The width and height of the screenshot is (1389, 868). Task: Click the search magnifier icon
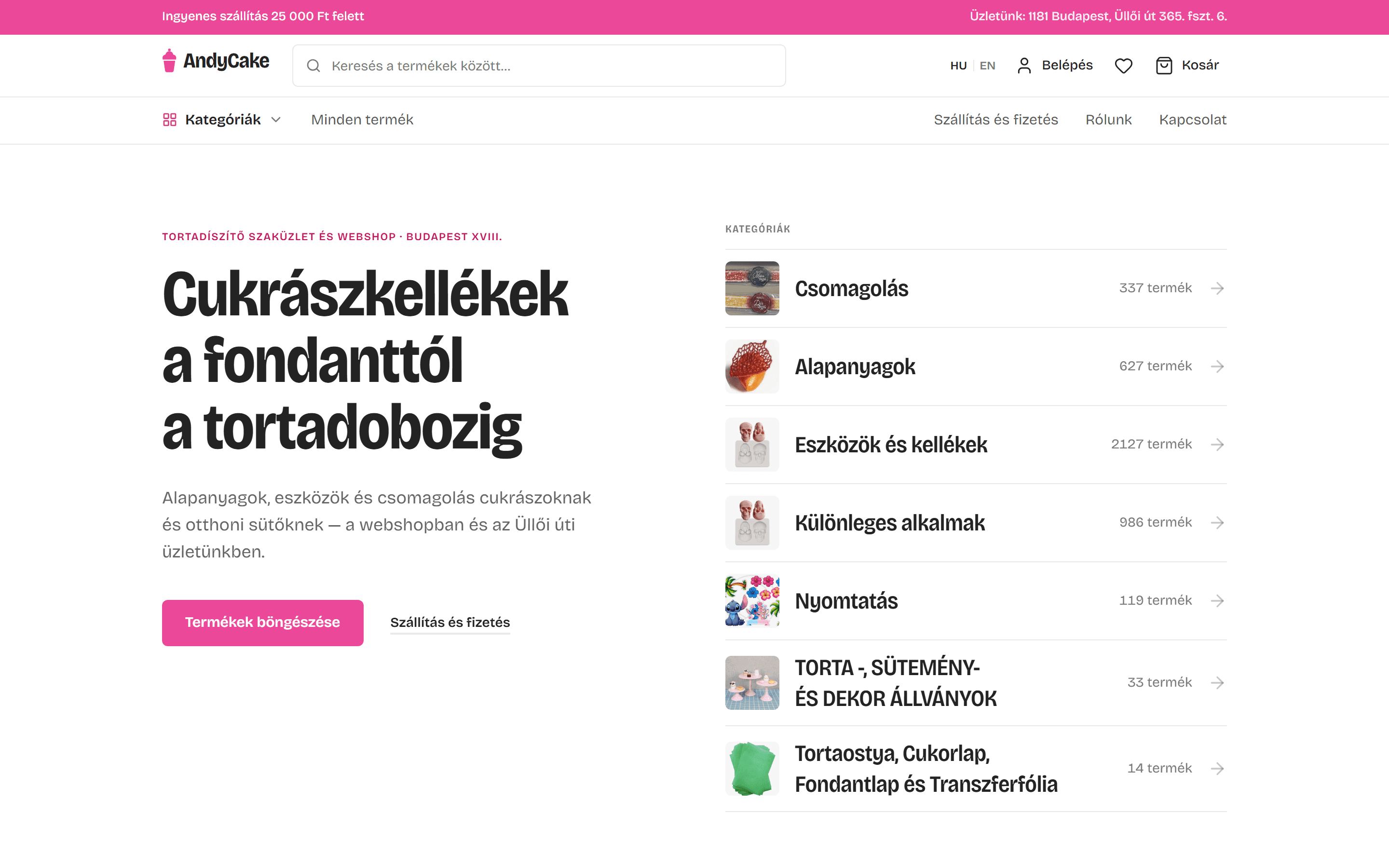tap(313, 66)
